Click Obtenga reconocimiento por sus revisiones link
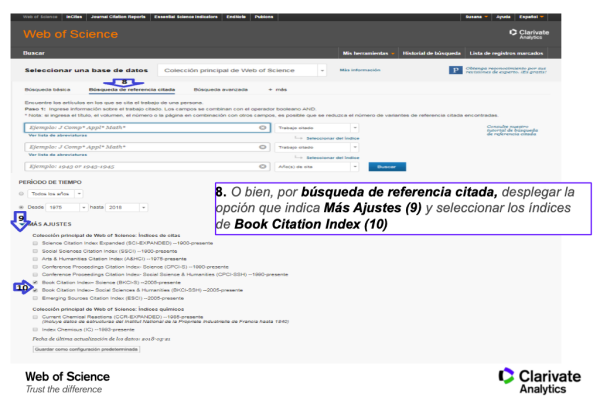 click(x=506, y=70)
